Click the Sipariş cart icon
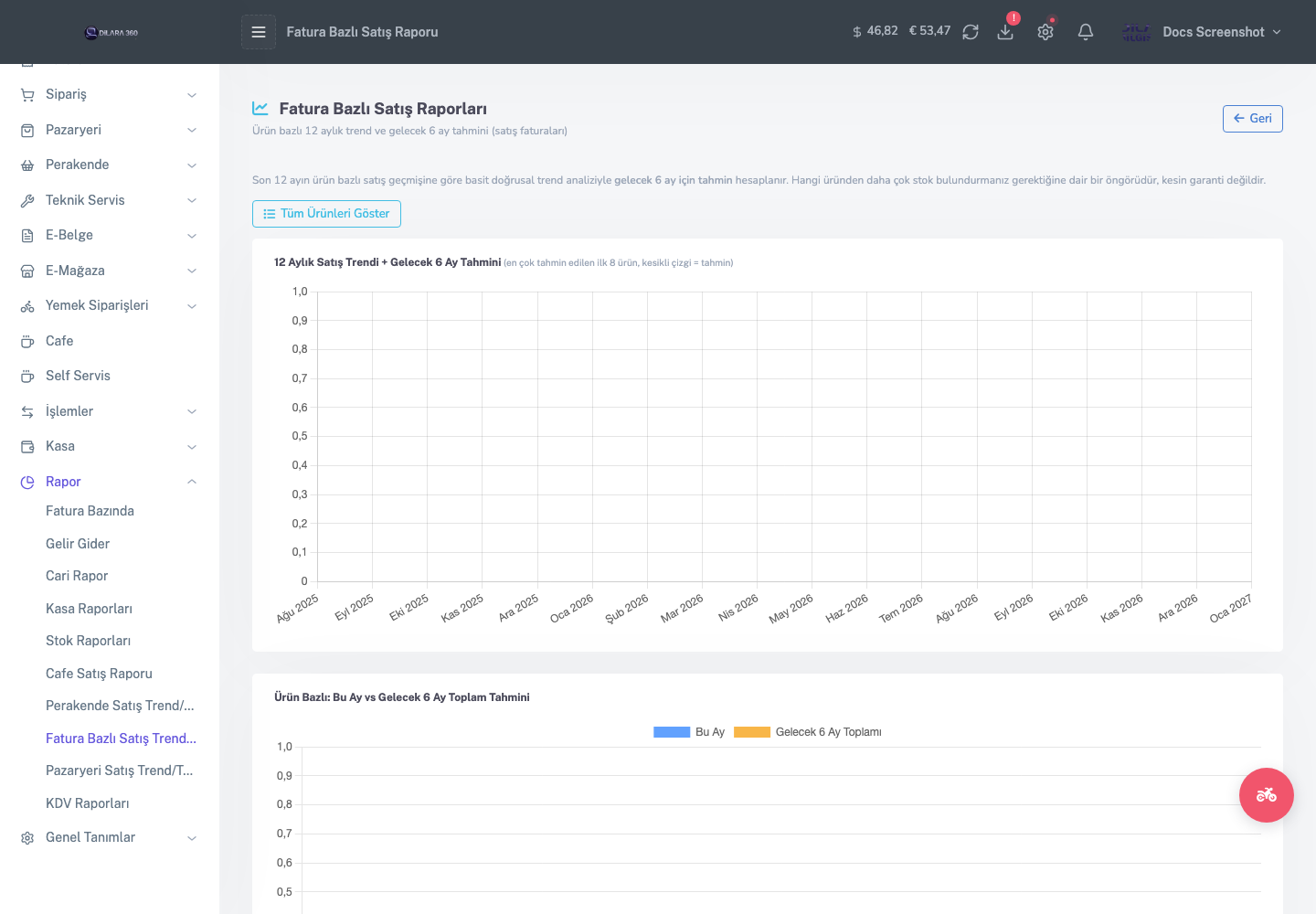Viewport: 1316px width, 914px height. tap(27, 95)
